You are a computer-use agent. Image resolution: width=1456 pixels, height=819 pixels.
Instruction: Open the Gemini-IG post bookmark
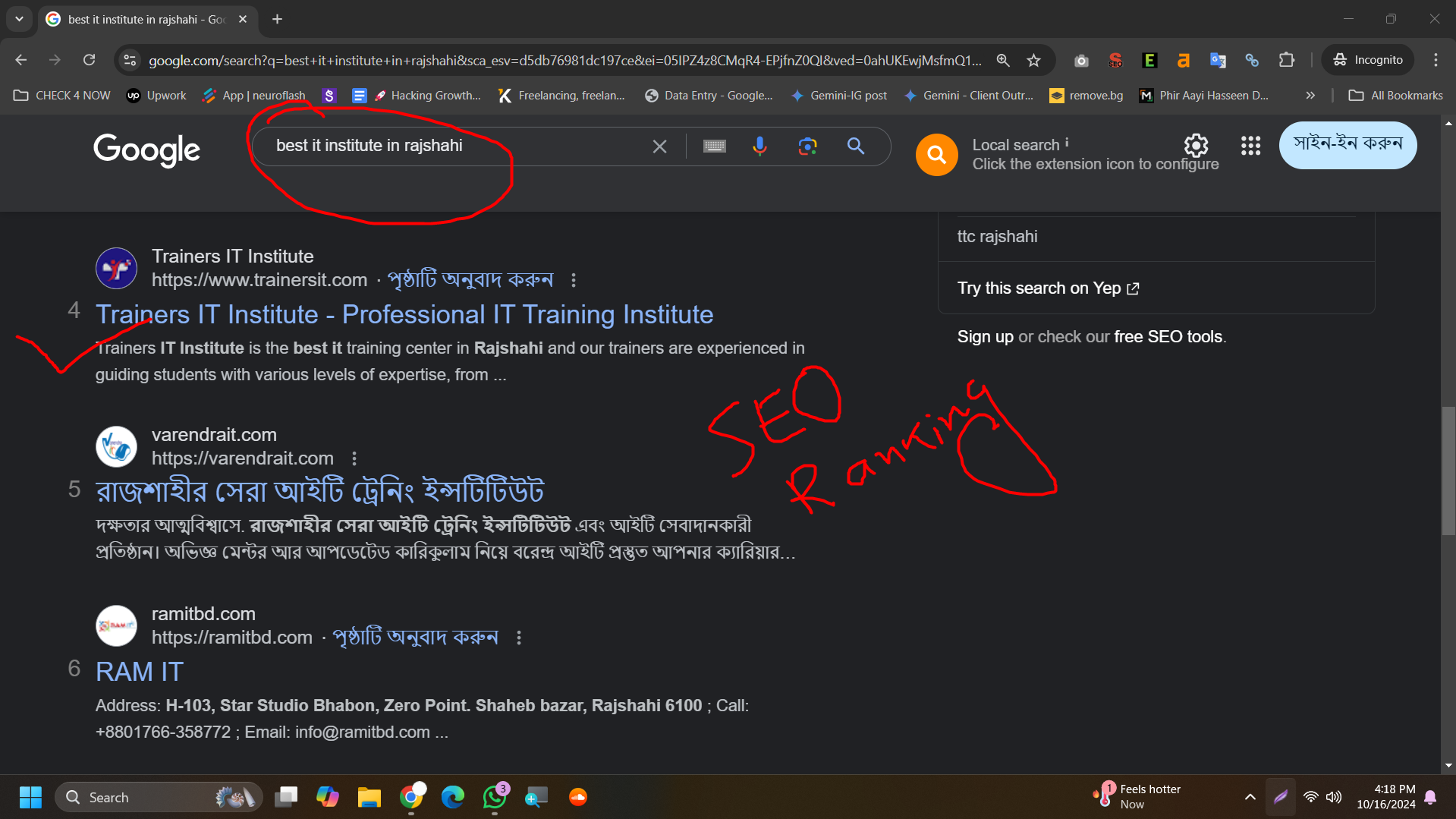point(838,96)
